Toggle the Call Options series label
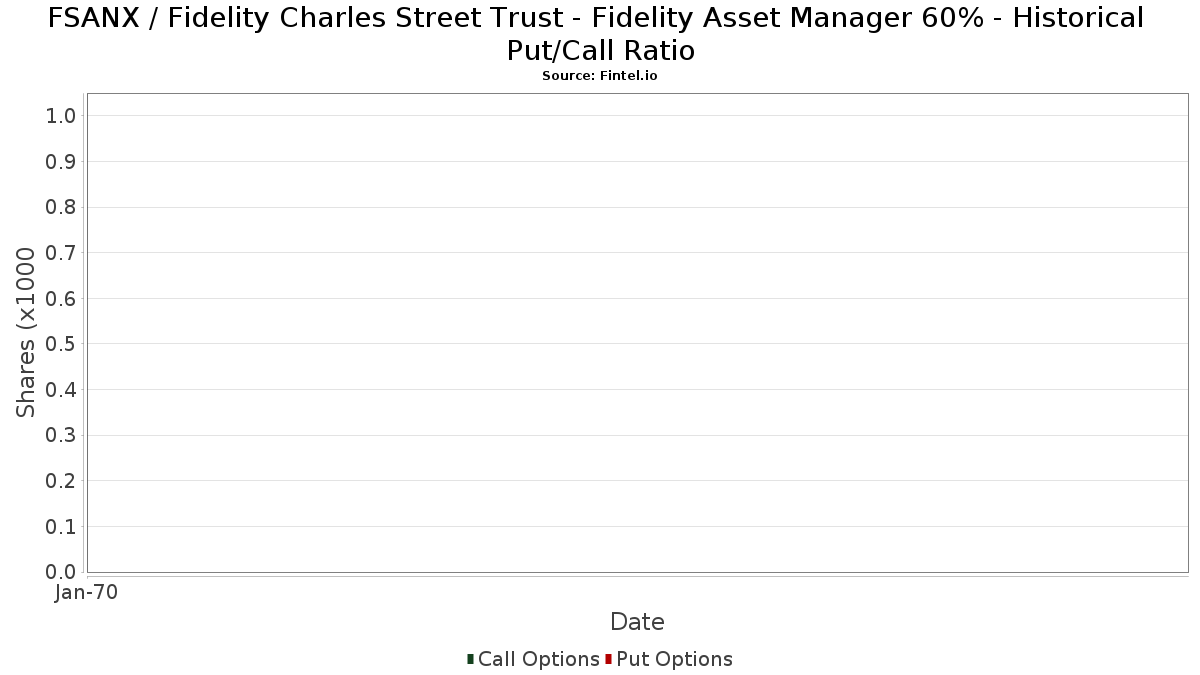The image size is (1200, 675). pos(538,659)
